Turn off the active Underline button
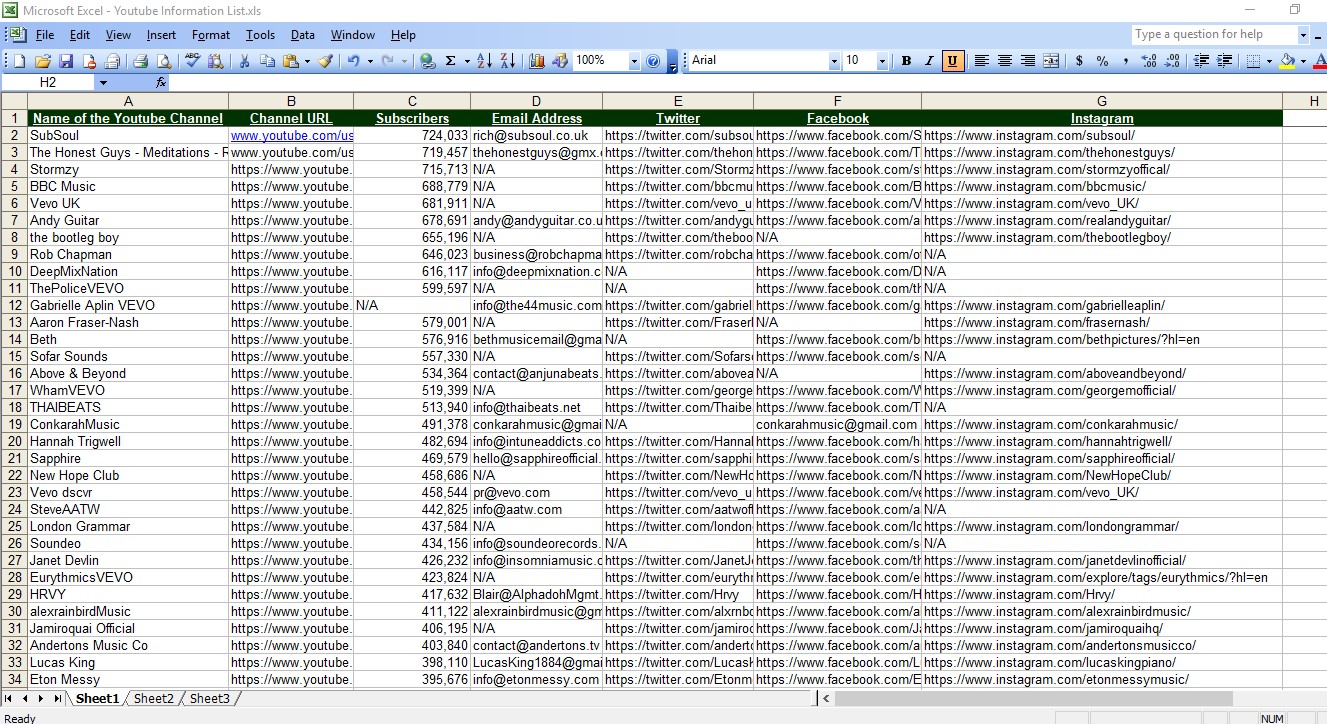Image resolution: width=1327 pixels, height=724 pixels. pyautogui.click(x=952, y=61)
